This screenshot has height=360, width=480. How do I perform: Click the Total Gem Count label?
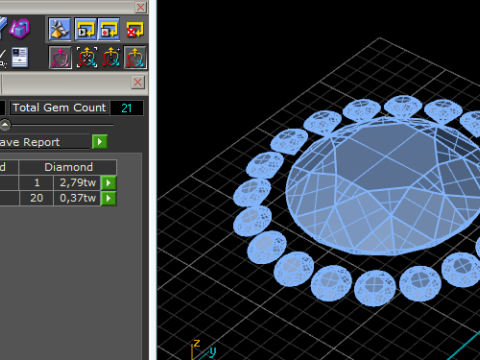coord(59,108)
